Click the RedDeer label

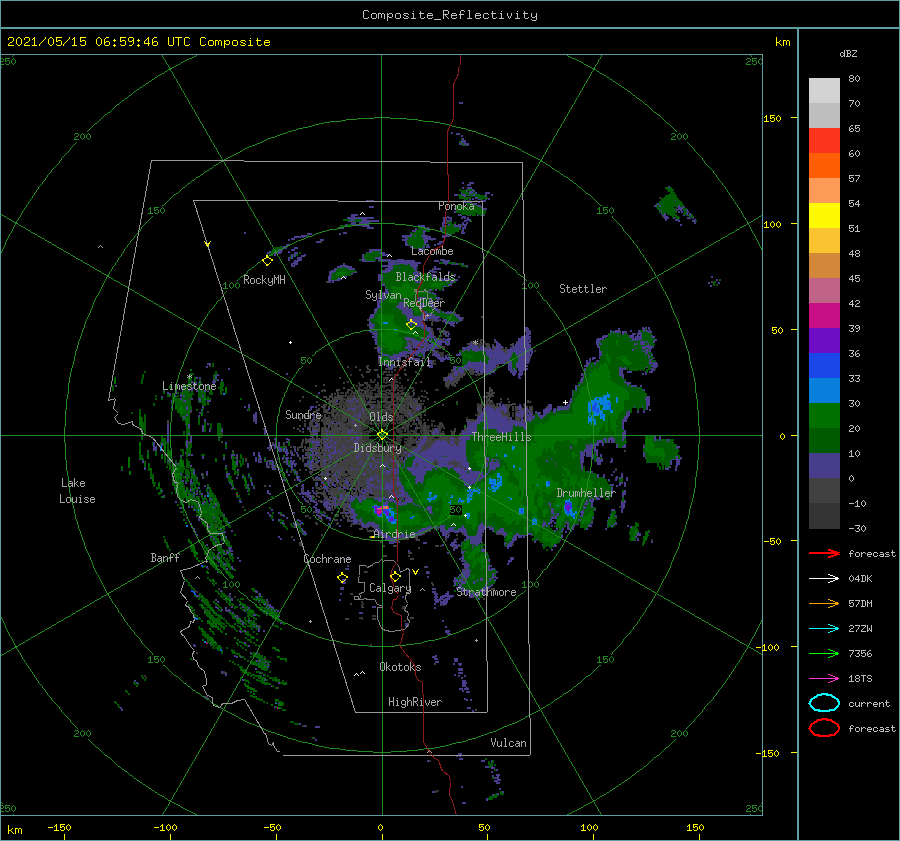[x=424, y=303]
